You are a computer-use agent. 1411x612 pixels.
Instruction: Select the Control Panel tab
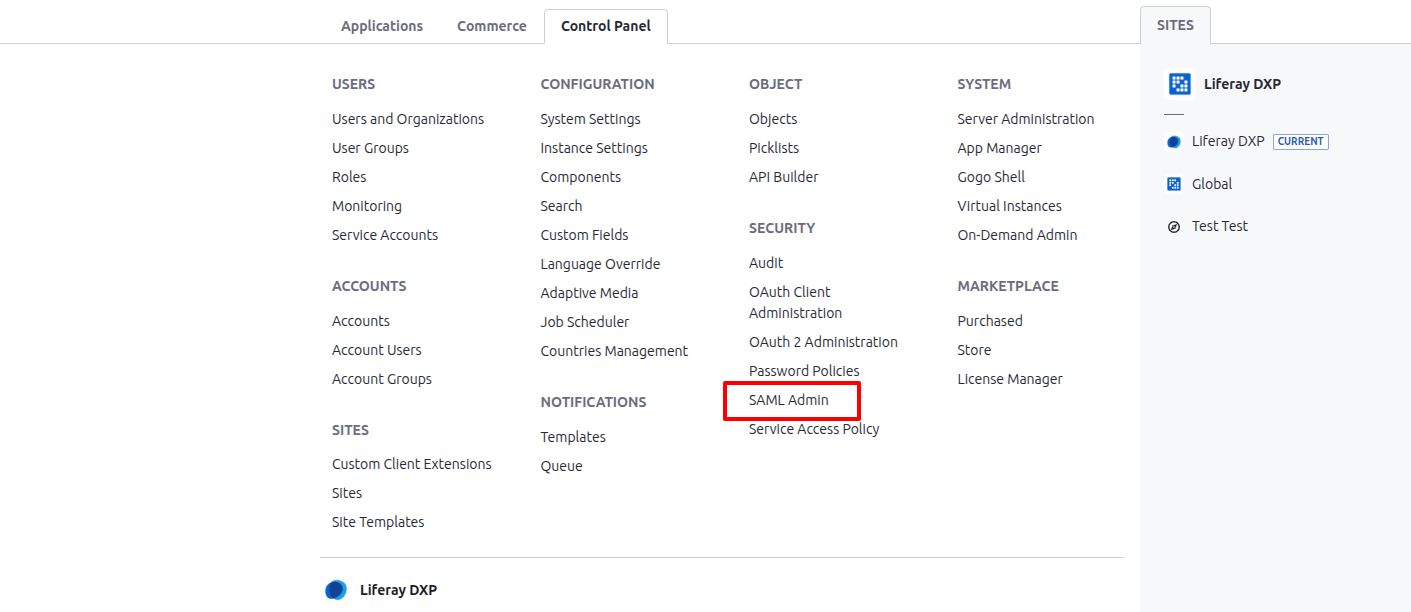coord(606,26)
